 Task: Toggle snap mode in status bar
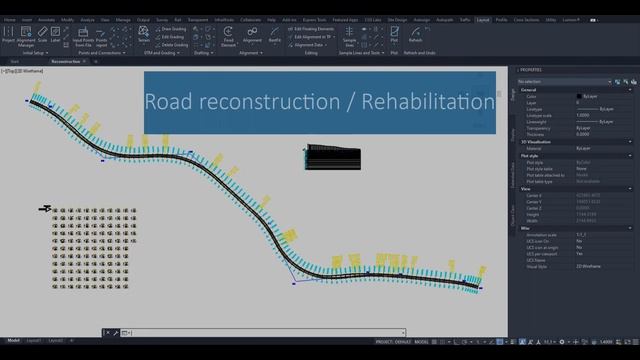tap(442, 342)
